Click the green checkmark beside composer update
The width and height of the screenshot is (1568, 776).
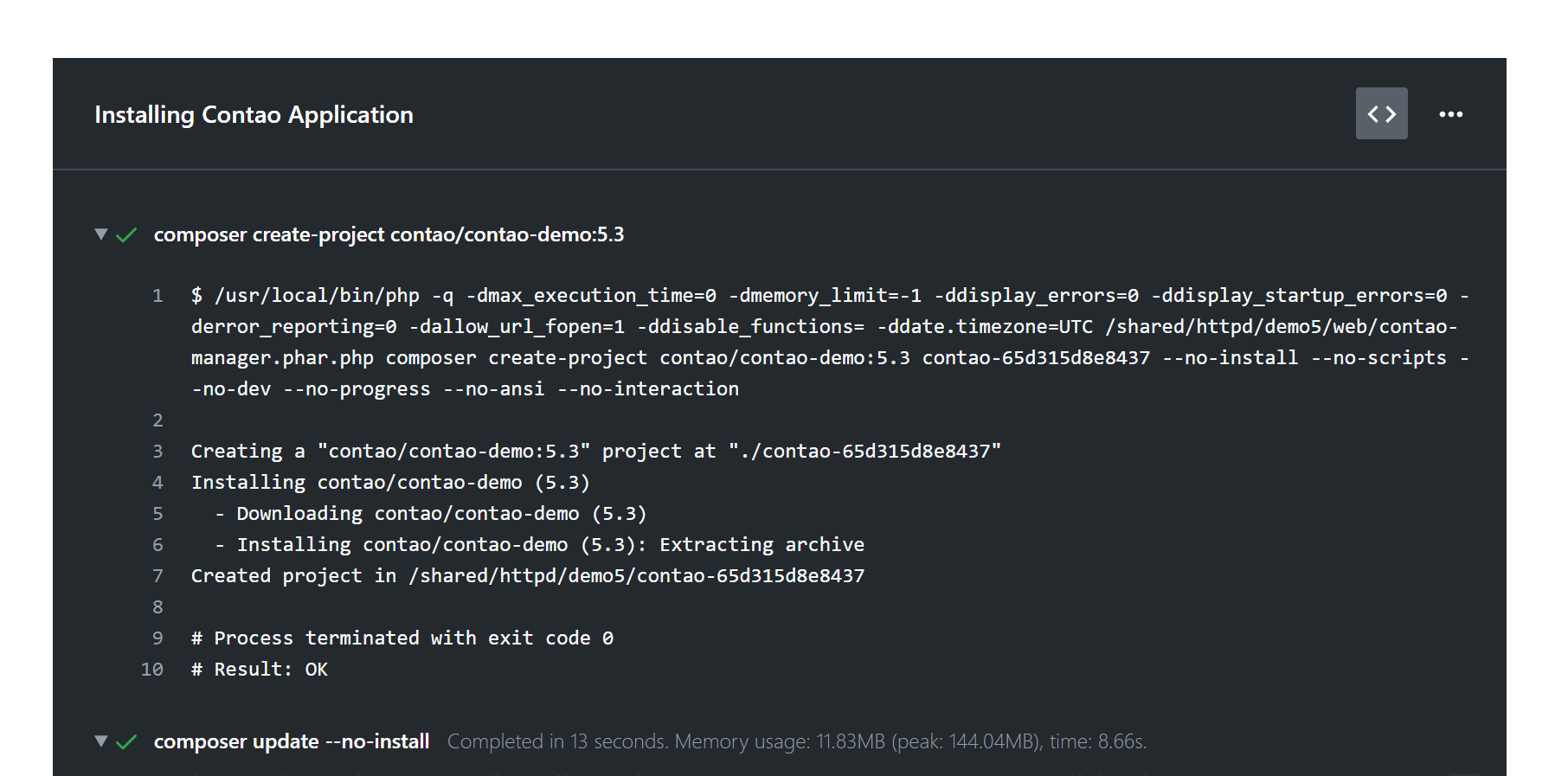click(x=126, y=742)
